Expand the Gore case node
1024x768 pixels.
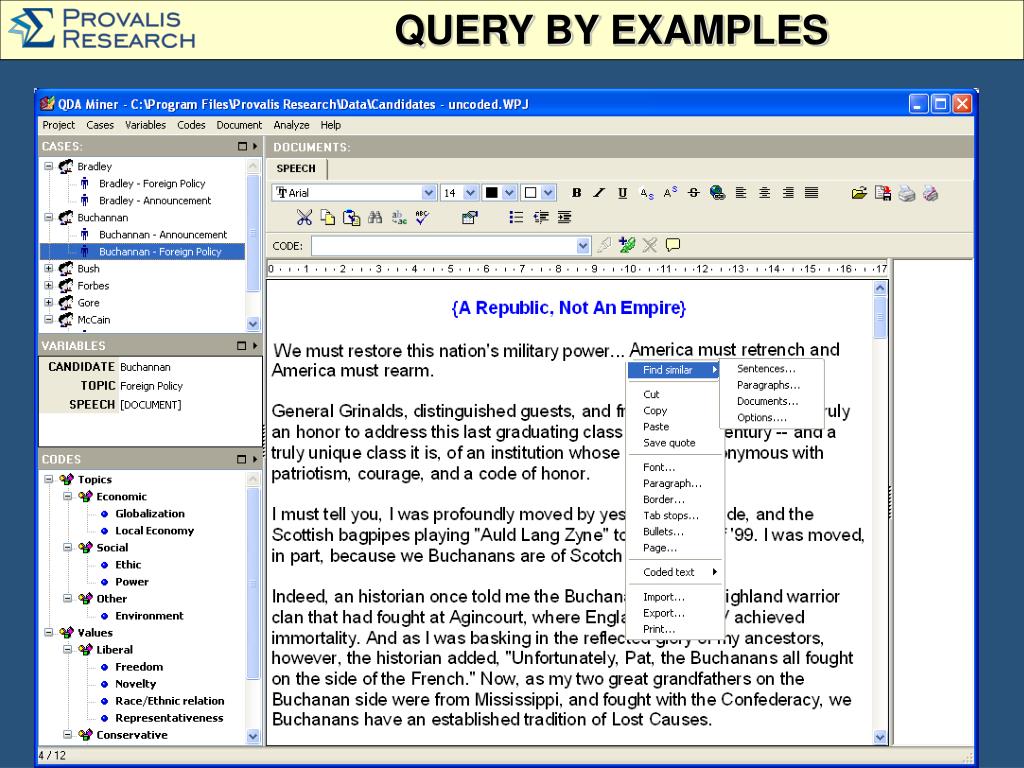[x=48, y=302]
